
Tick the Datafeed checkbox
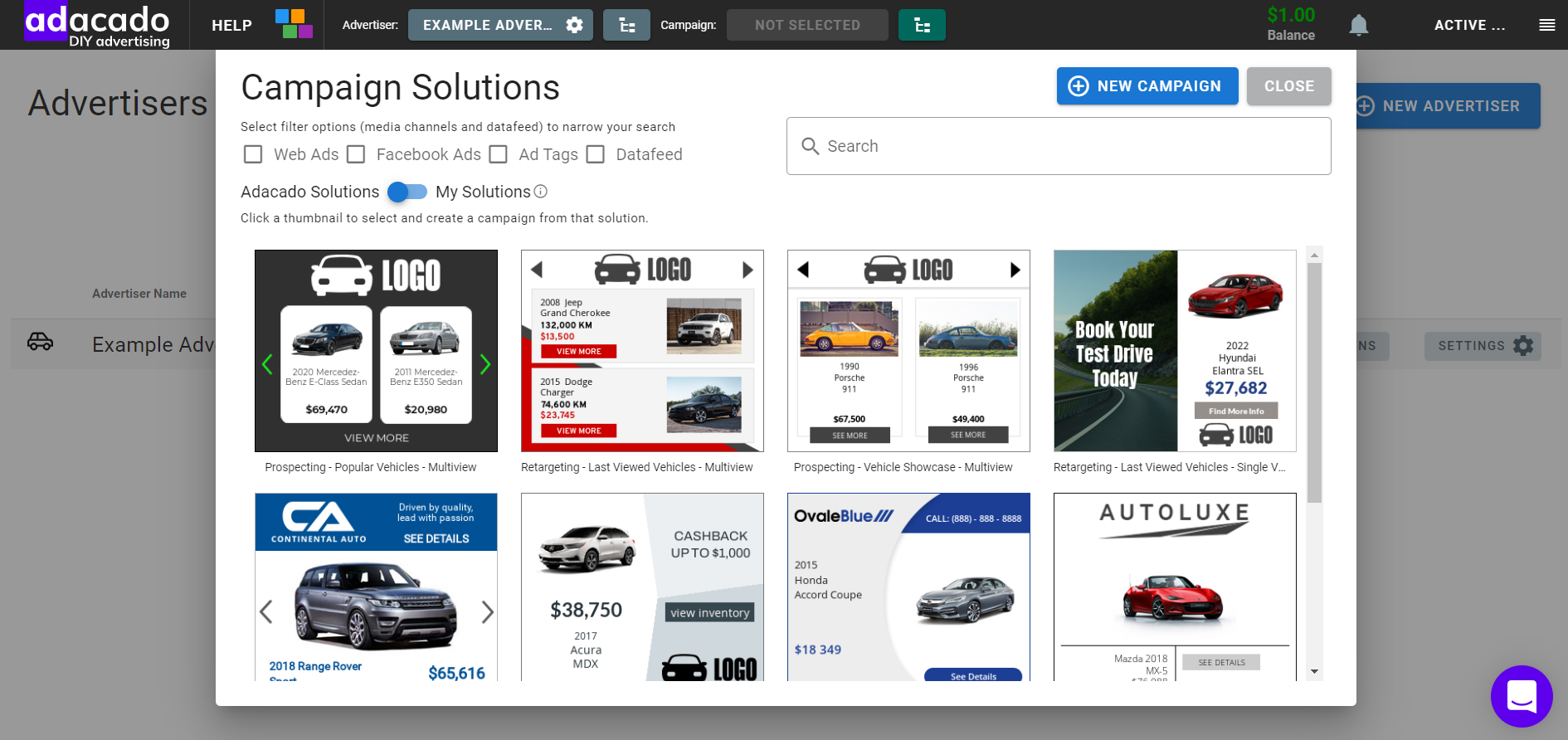coord(596,154)
